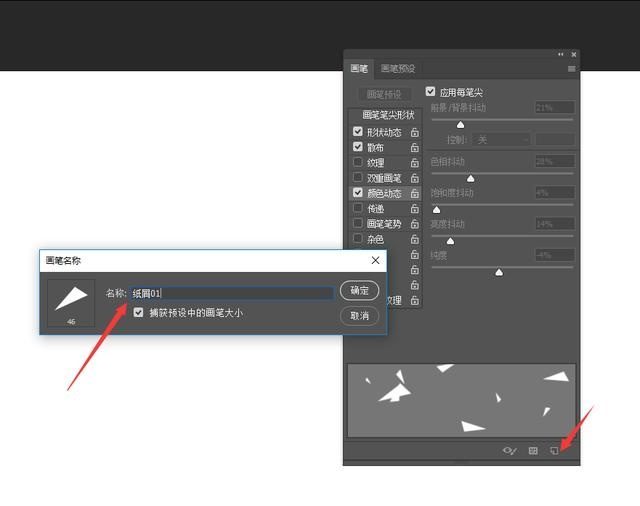The width and height of the screenshot is (640, 506).
Task: Toggle the 形状动态 checkbox
Action: (358, 131)
